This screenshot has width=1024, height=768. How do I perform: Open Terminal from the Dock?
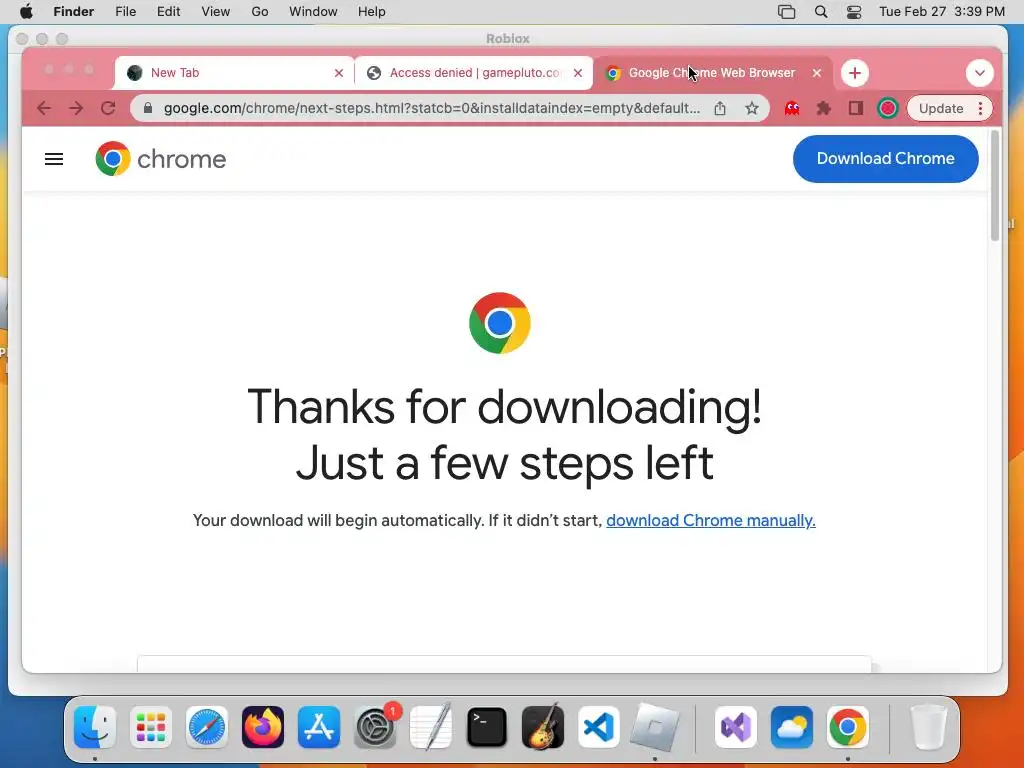point(487,727)
